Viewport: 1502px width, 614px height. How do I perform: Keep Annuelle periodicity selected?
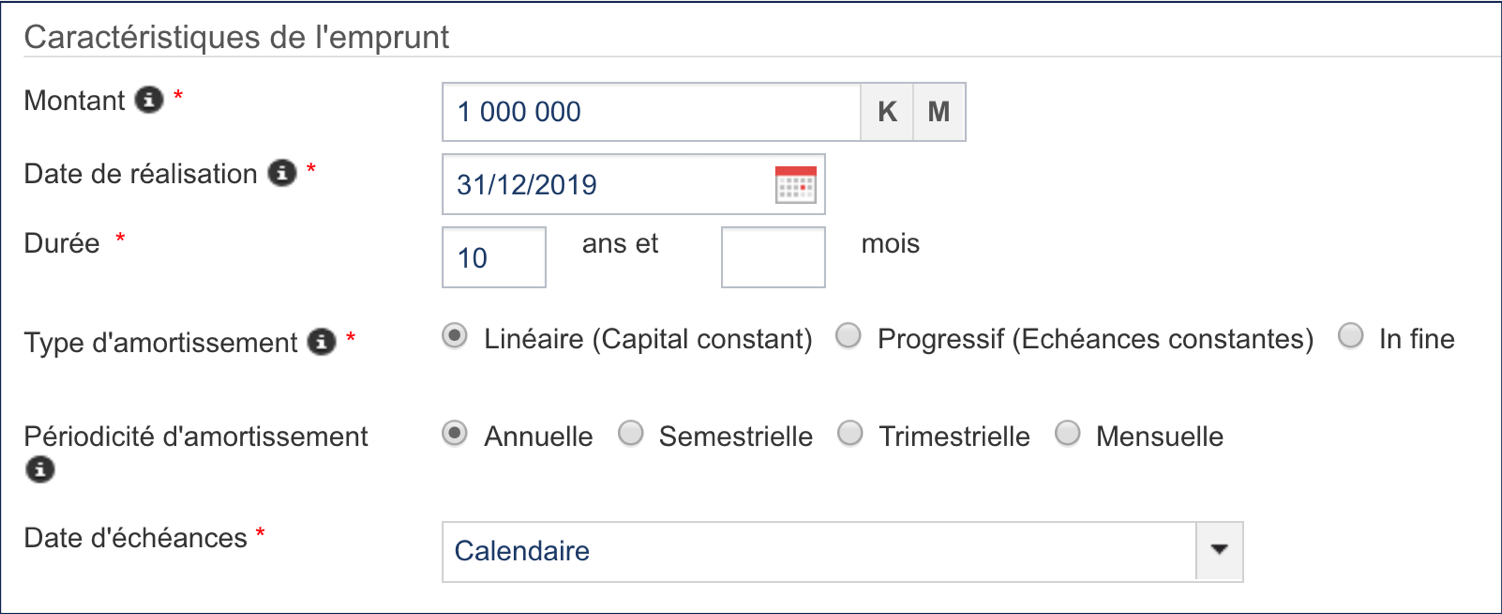click(x=457, y=433)
